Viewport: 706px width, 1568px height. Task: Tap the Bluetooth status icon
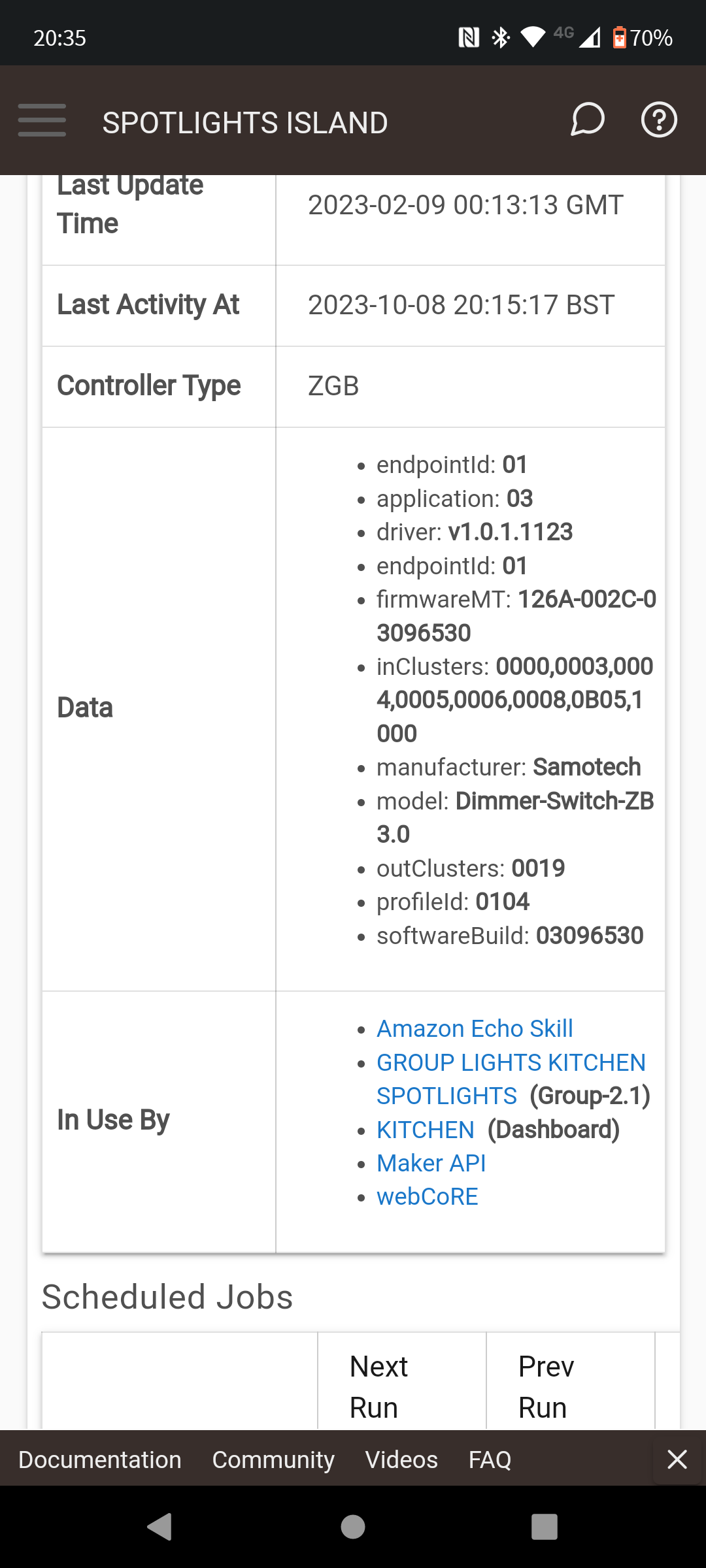(x=501, y=38)
